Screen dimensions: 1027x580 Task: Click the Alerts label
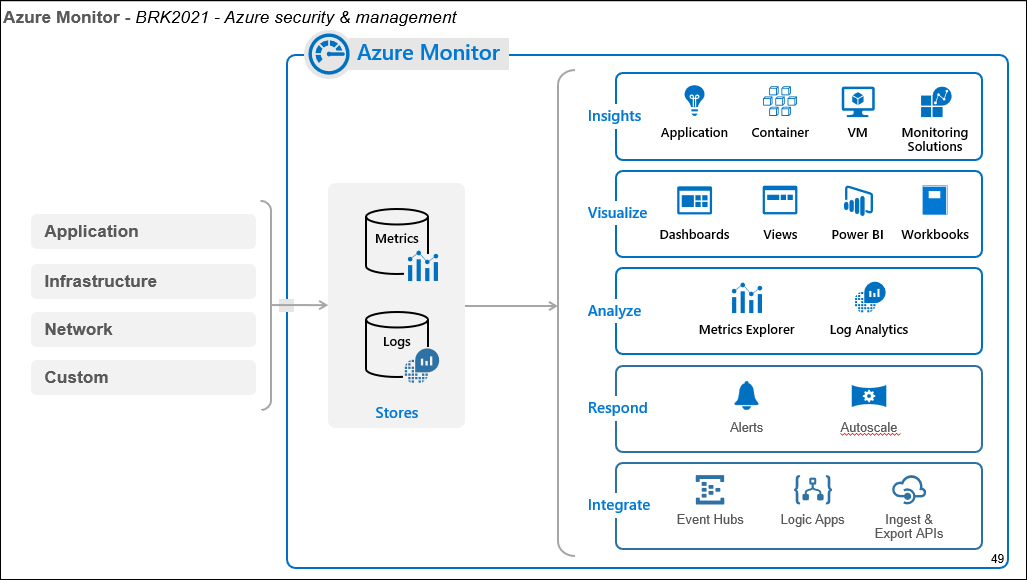[746, 427]
